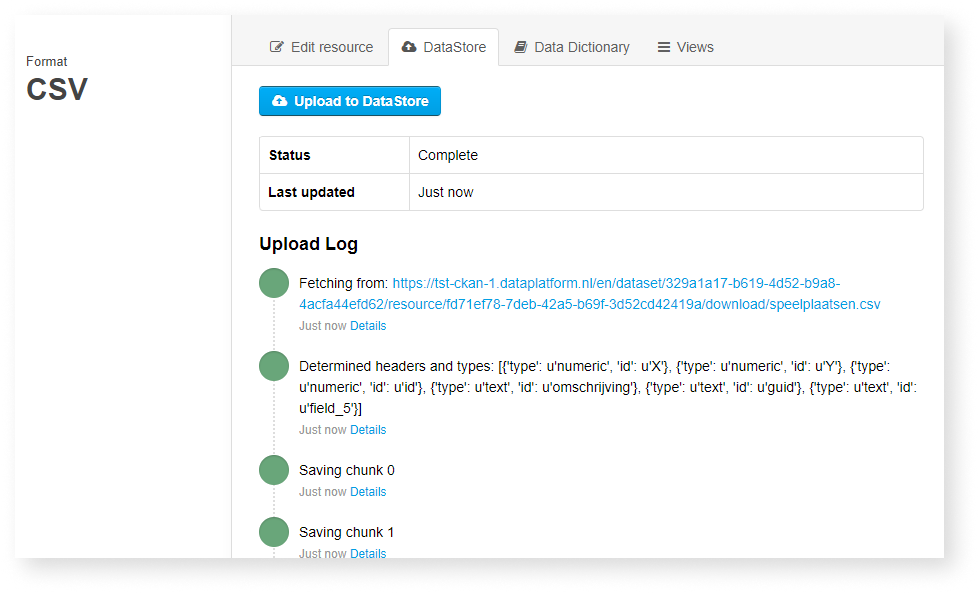Click the book icon on Data Dictionary tab
979x593 pixels.
coord(521,47)
